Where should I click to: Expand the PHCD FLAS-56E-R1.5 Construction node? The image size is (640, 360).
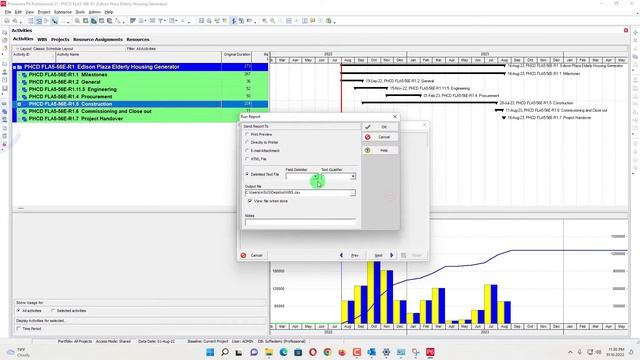tap(19, 104)
